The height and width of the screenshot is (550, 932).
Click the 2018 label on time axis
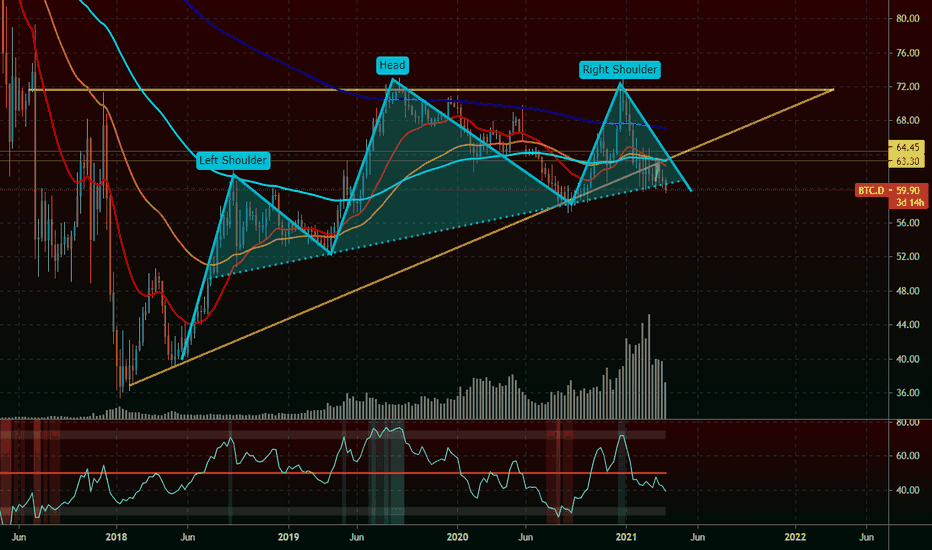click(116, 537)
